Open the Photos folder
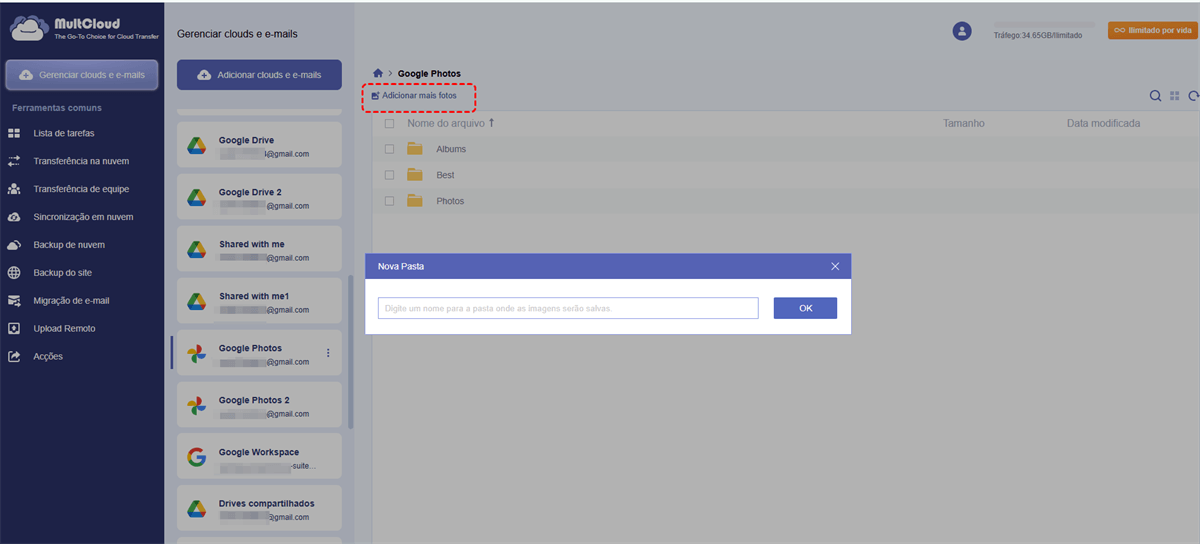Screen dimensions: 1200x544 450,201
